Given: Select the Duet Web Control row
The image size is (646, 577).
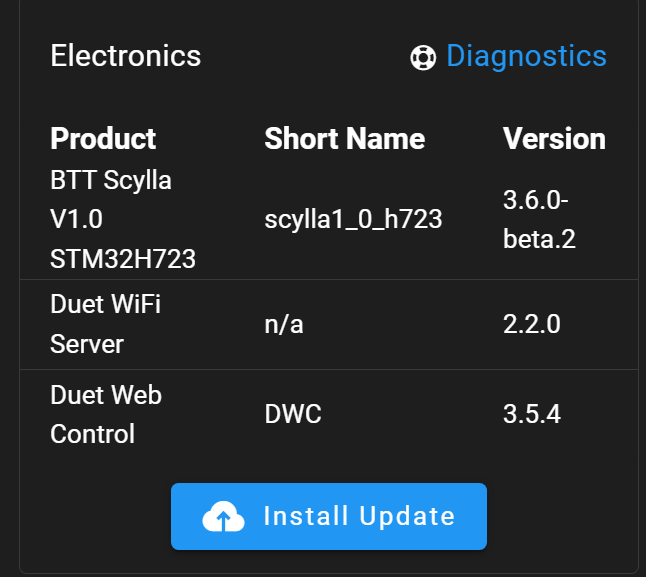Looking at the screenshot, I should 329,414.
